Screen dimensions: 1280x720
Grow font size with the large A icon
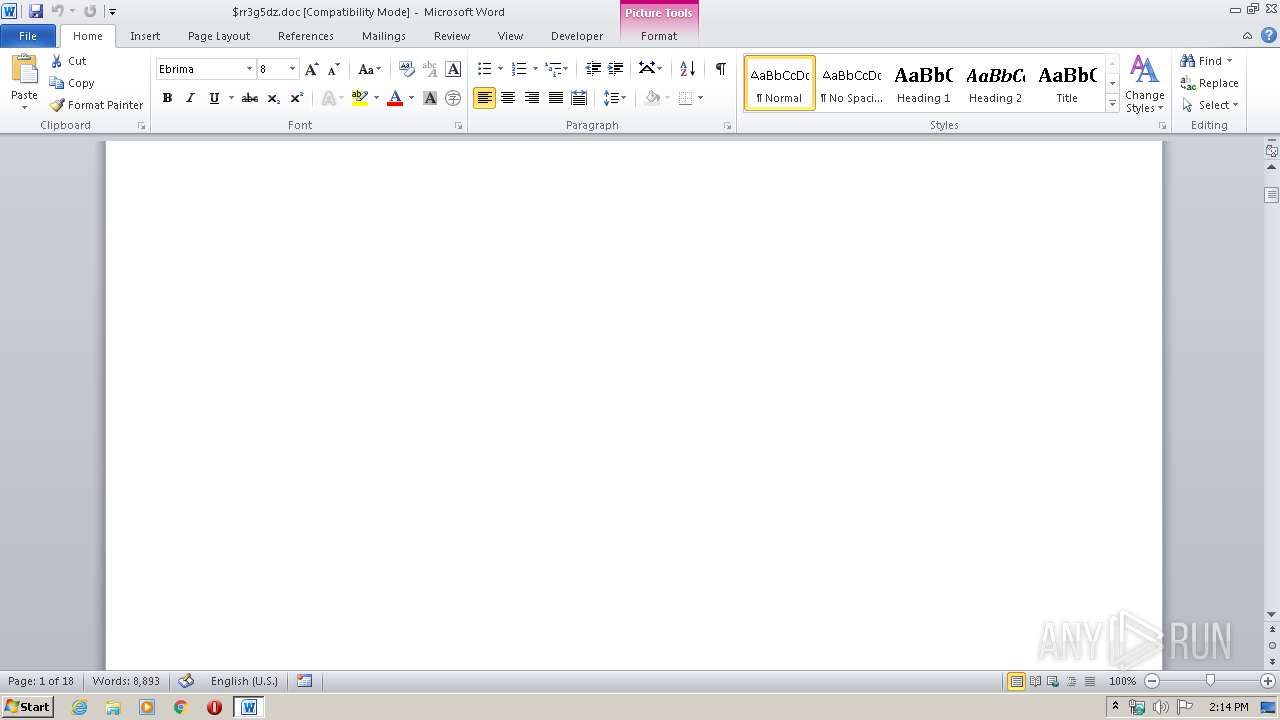click(312, 69)
